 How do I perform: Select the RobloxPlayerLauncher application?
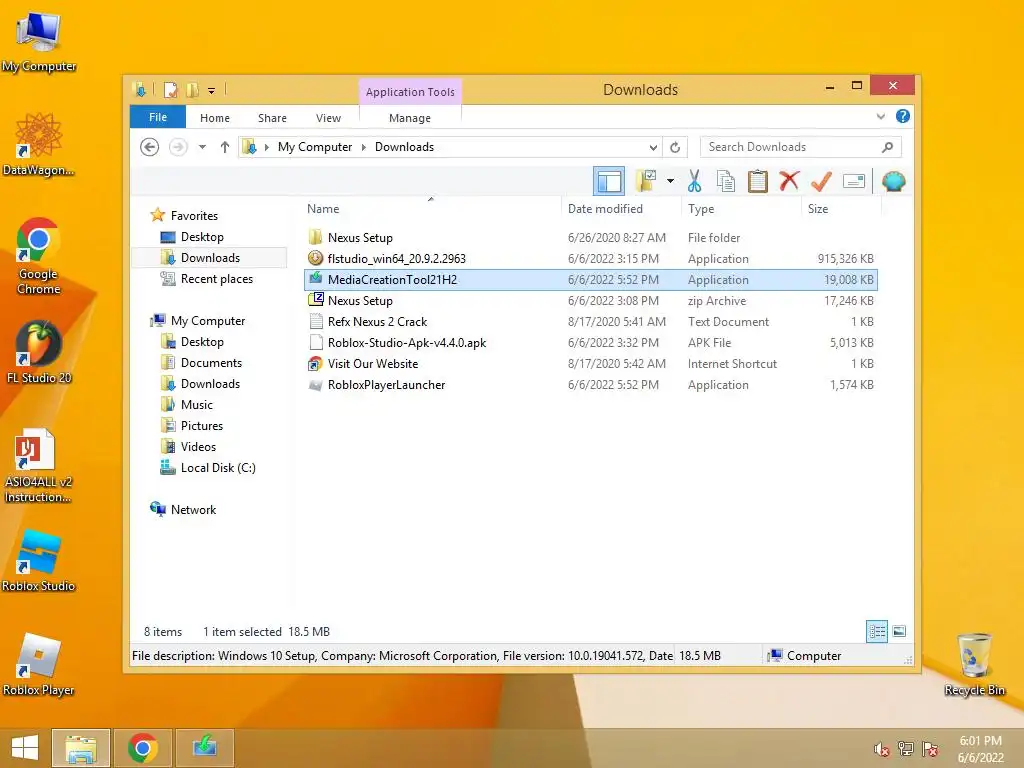click(591, 385)
